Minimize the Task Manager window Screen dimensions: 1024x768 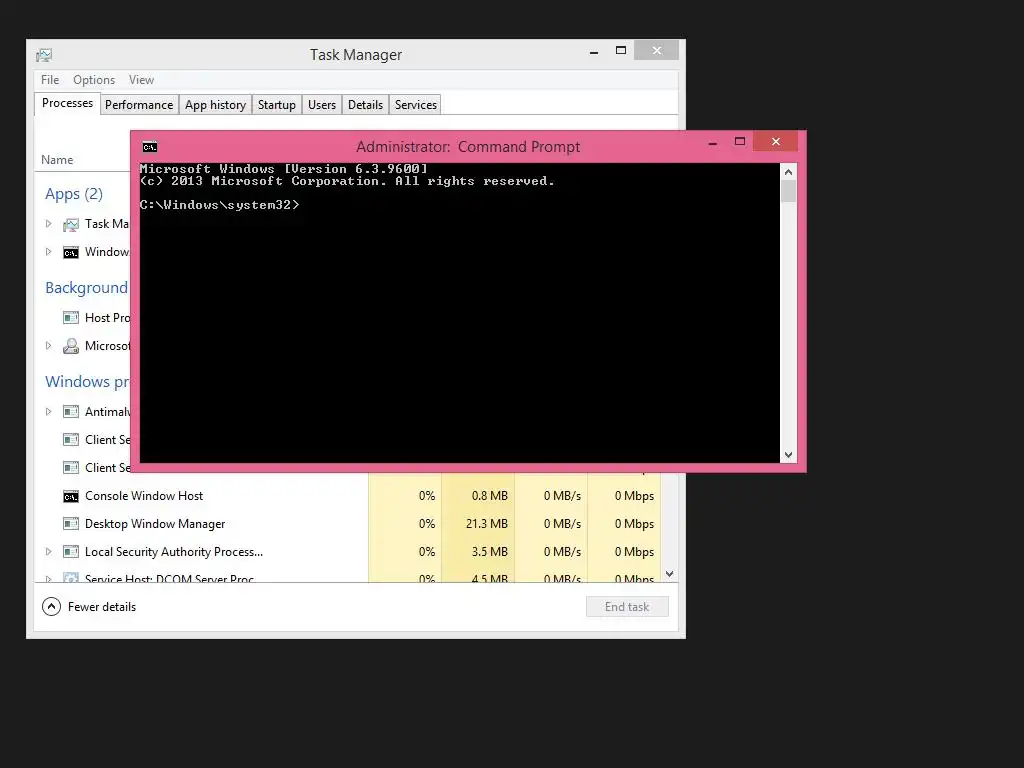pos(594,51)
